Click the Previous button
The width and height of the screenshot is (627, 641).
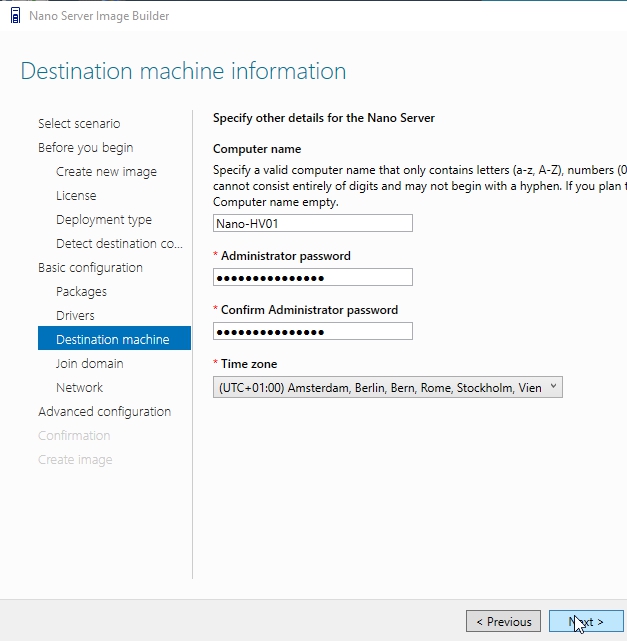point(503,622)
